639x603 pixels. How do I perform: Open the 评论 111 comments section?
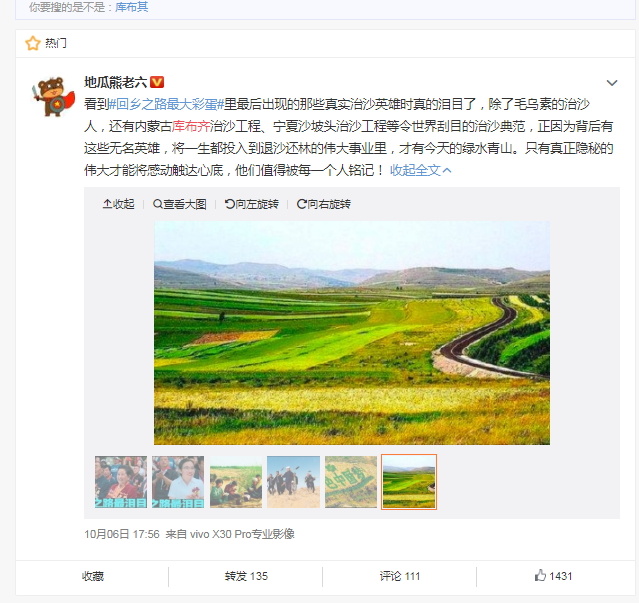click(399, 576)
